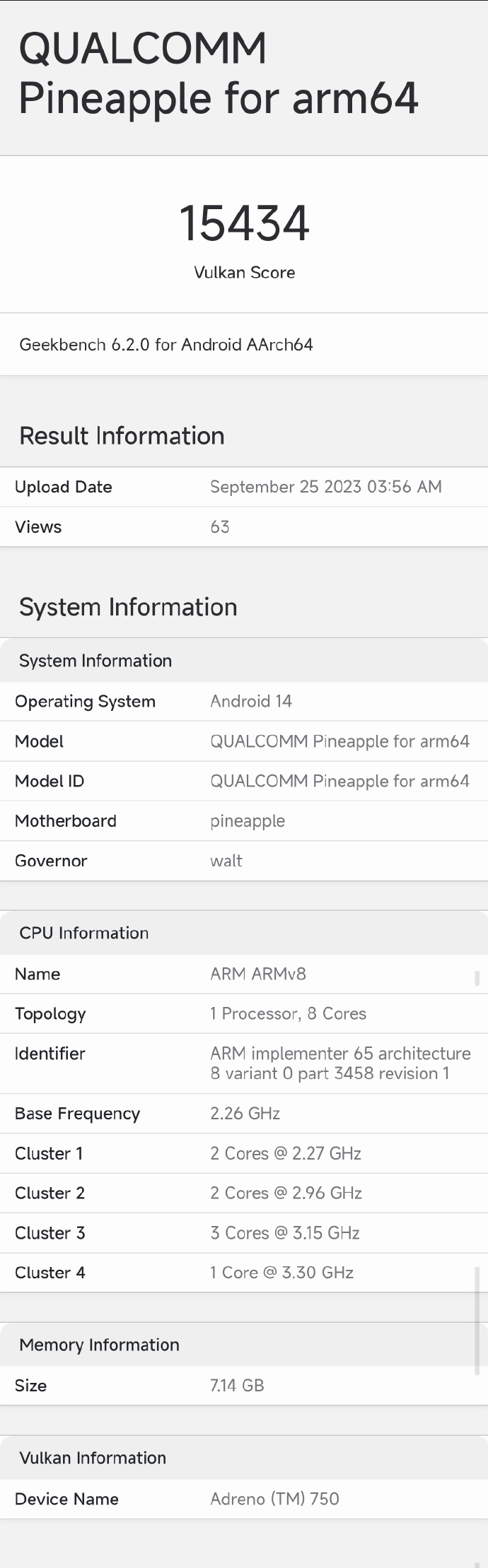Click the Adreno (TM) 750 device name
488x1568 pixels.
274,1499
